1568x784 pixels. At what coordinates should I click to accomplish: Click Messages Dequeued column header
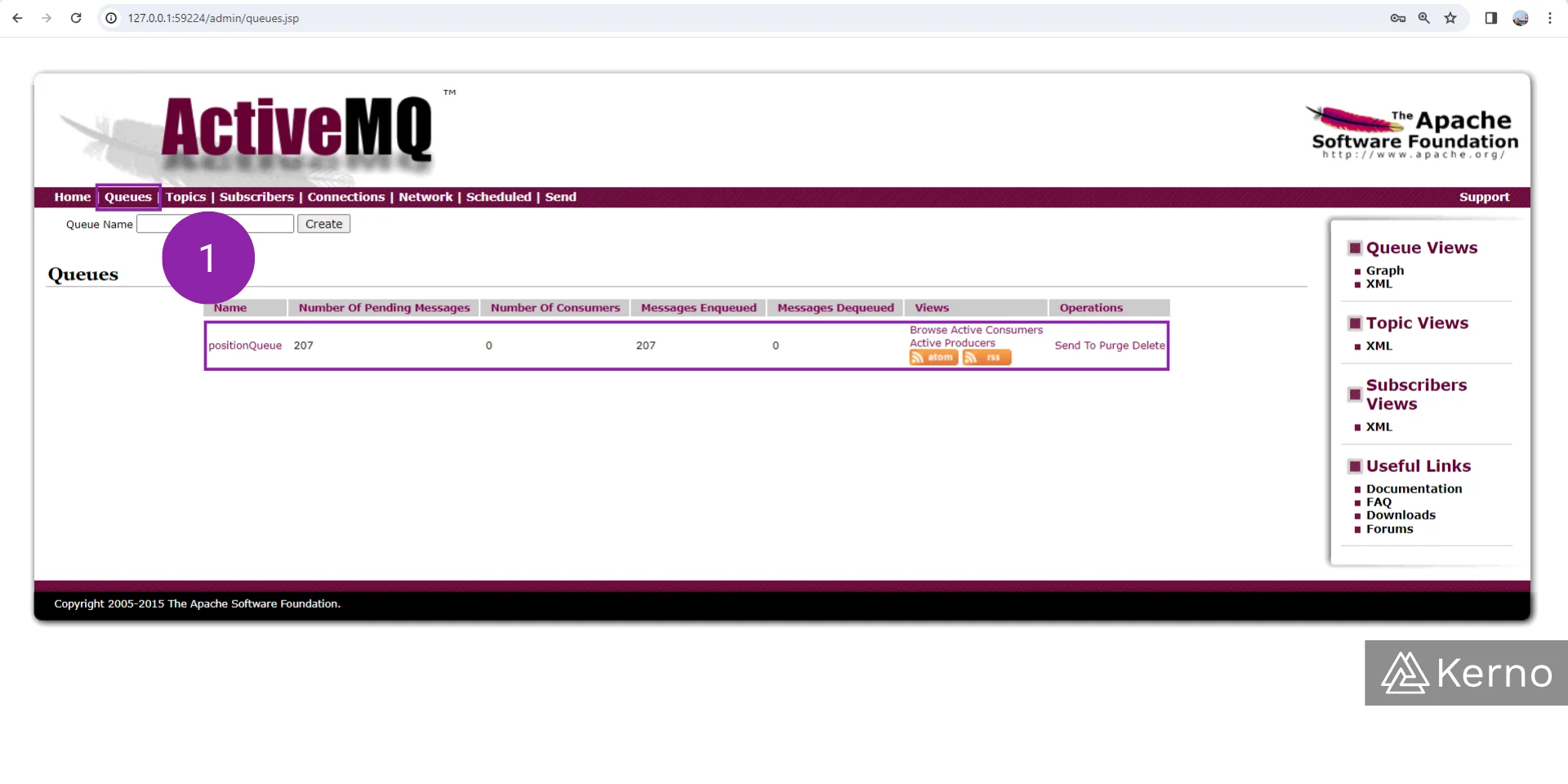pyautogui.click(x=835, y=308)
